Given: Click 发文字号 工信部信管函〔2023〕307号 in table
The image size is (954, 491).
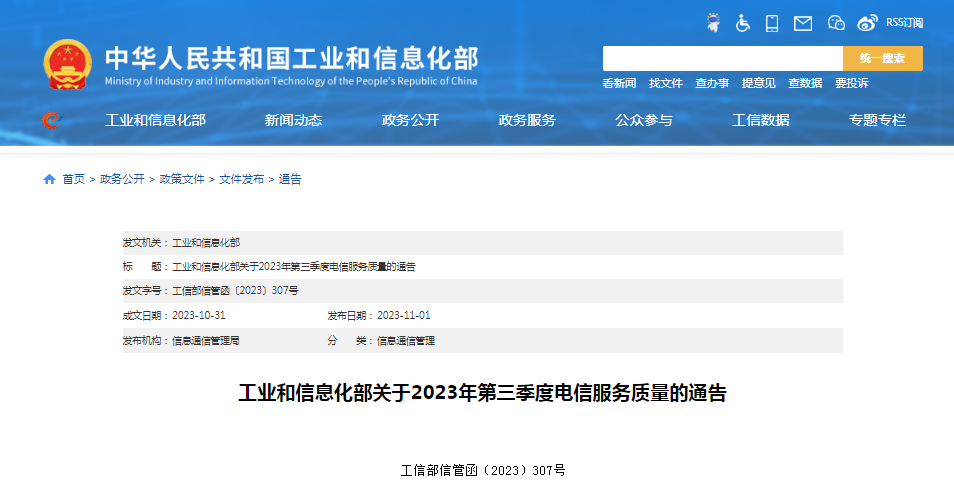Looking at the screenshot, I should click(x=235, y=291).
